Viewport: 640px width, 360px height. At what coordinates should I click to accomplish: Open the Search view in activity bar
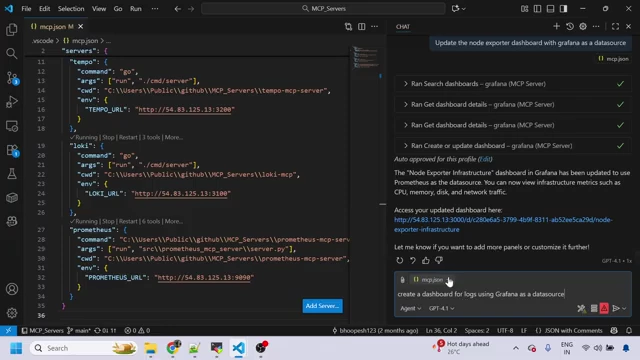point(12,53)
